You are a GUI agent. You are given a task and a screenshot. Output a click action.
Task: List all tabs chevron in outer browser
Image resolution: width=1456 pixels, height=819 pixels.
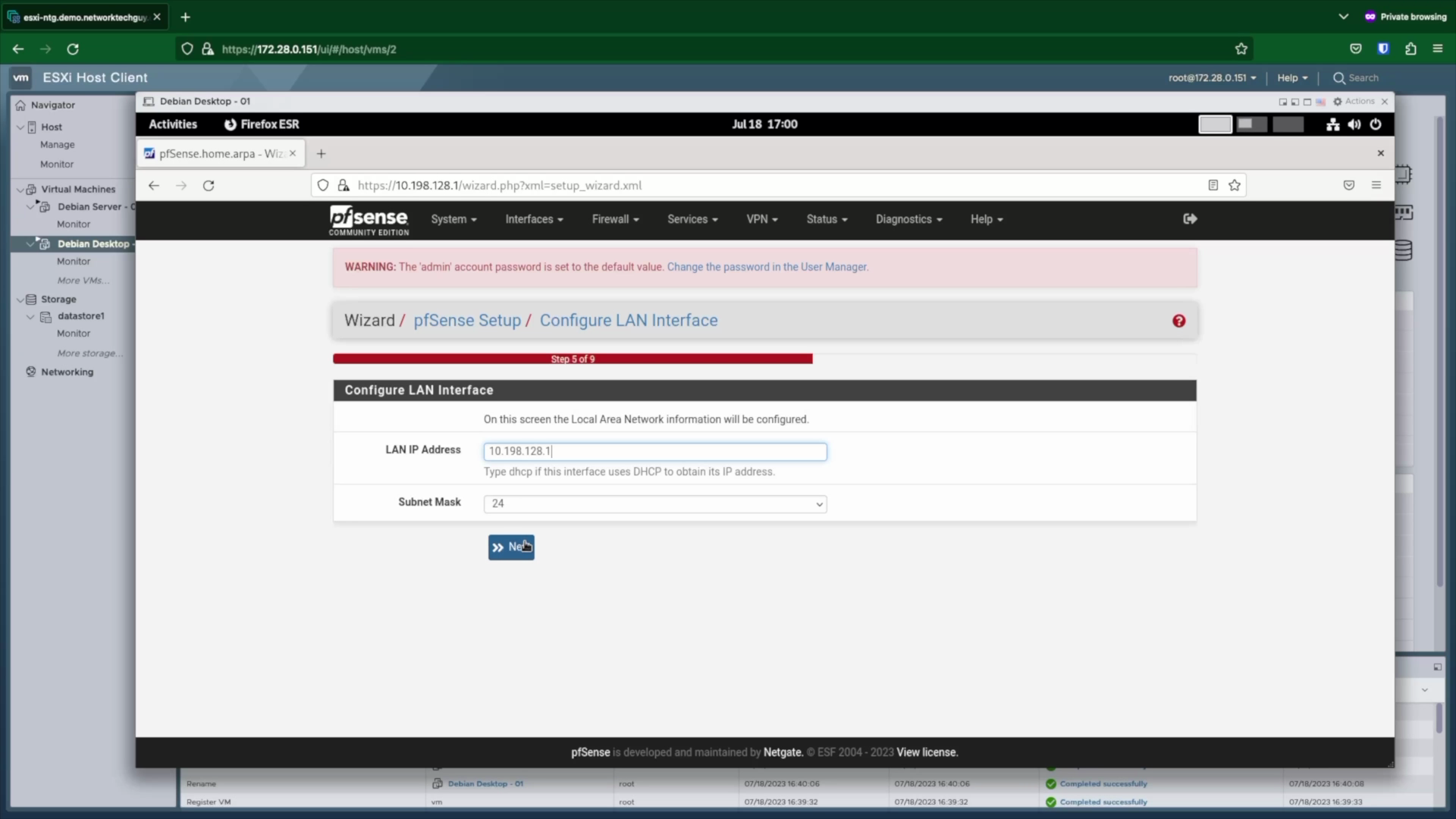point(1344,17)
